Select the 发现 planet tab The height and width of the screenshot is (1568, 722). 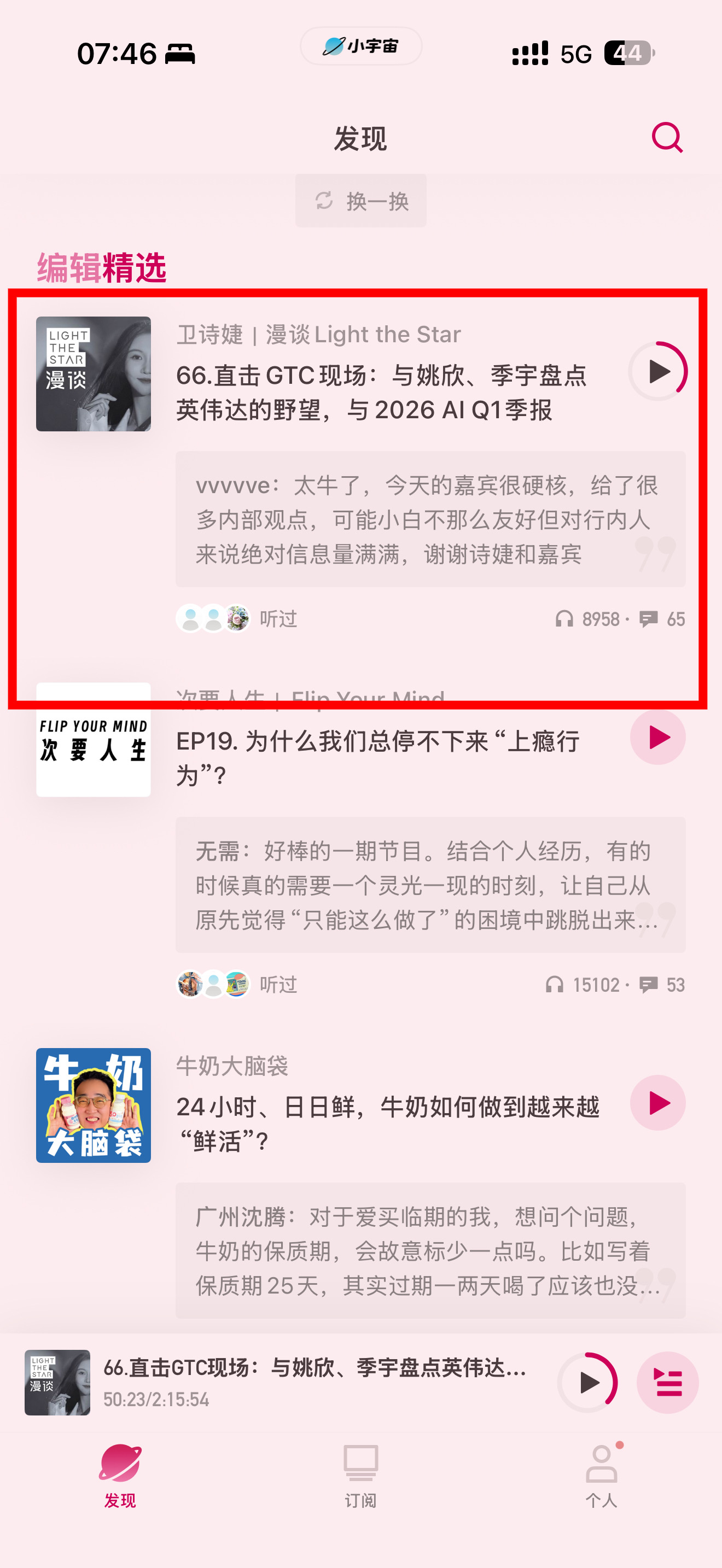(x=120, y=1476)
